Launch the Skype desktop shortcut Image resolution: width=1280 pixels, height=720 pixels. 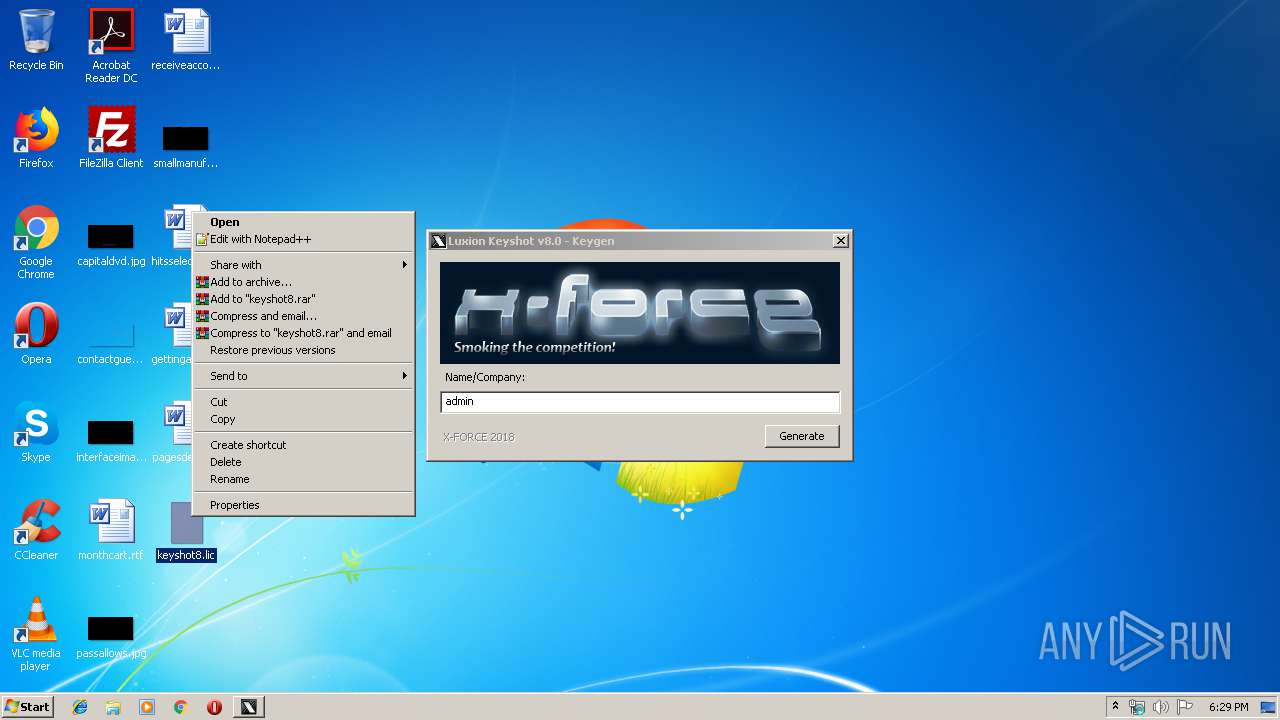coord(36,432)
